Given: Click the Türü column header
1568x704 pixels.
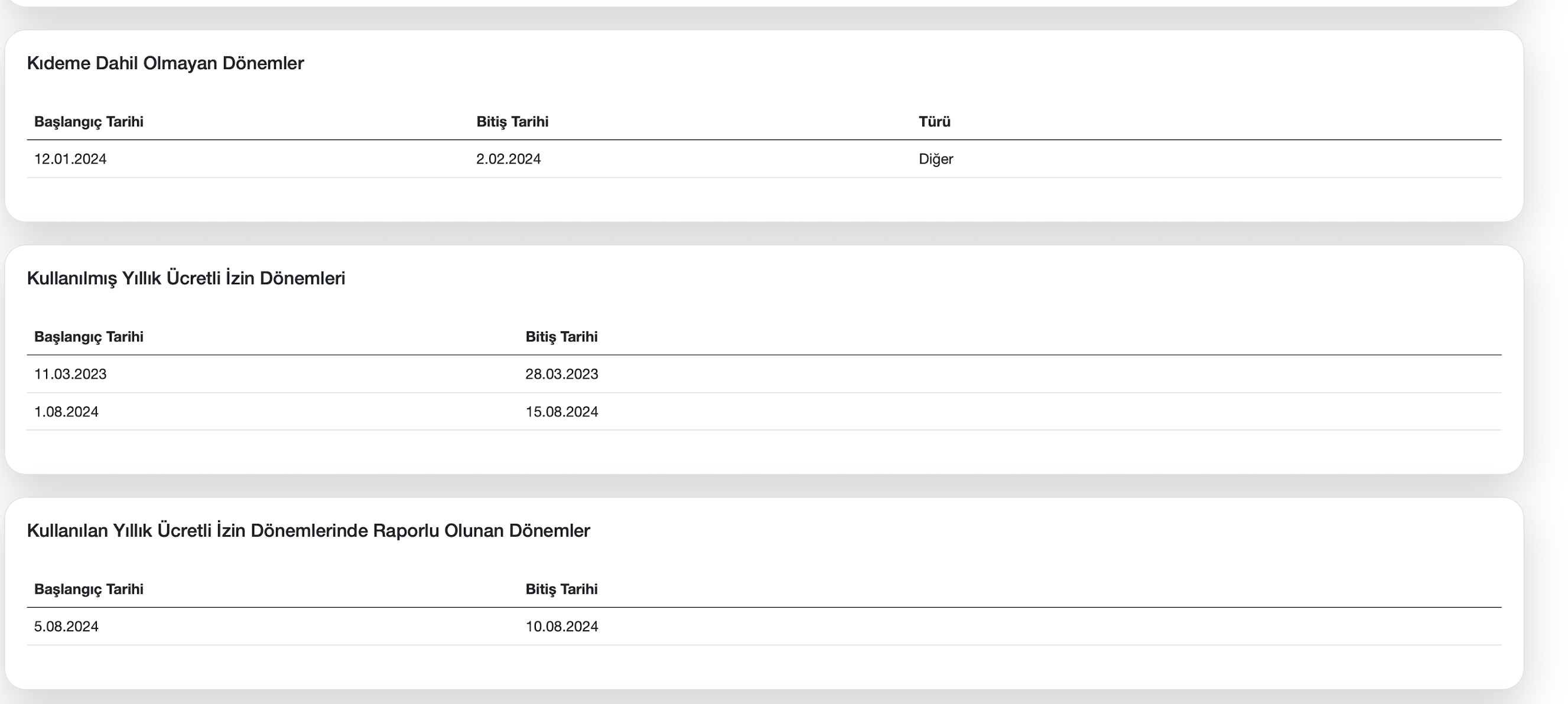Looking at the screenshot, I should 934,122.
